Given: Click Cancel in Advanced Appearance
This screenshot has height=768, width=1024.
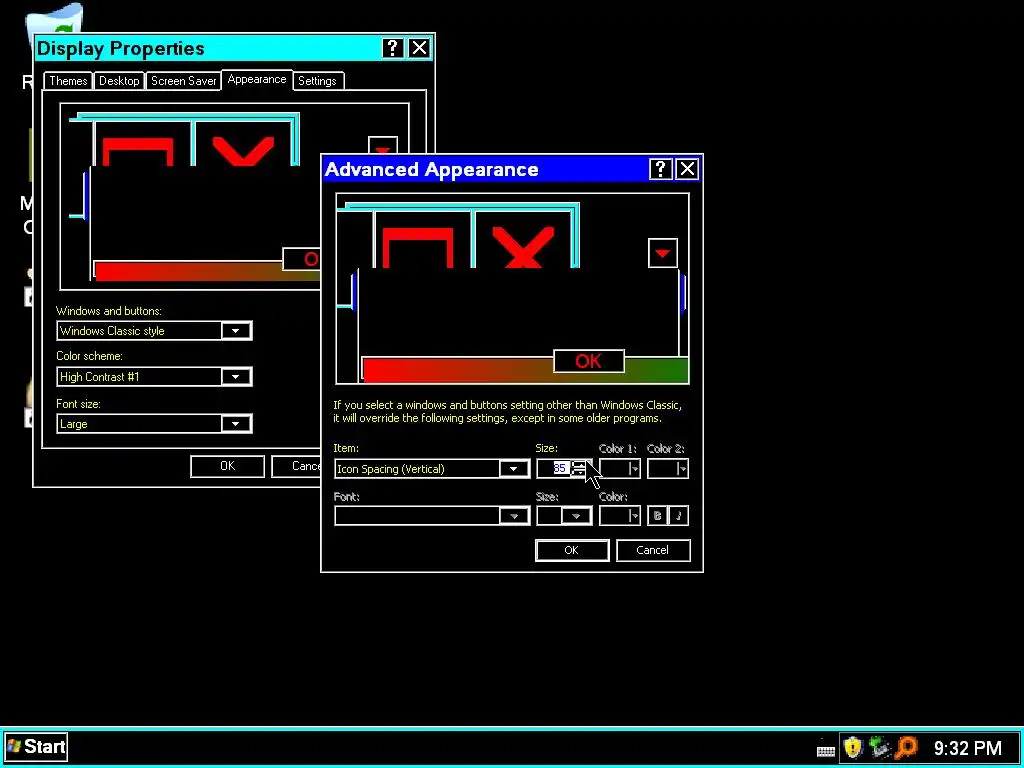Looking at the screenshot, I should click(652, 551).
